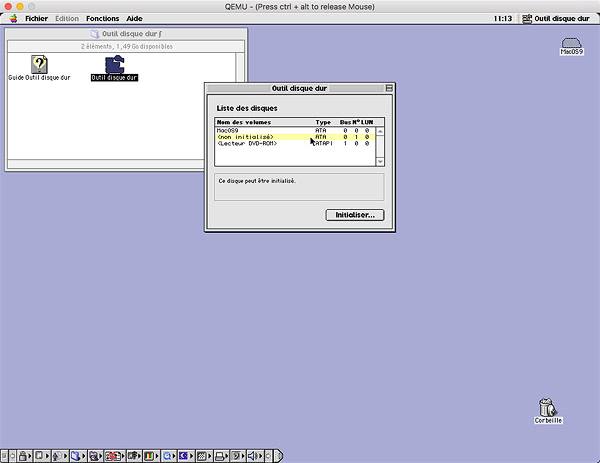
Task: Click the Ce disque peut être initialisé message
Action: [x=257, y=181]
